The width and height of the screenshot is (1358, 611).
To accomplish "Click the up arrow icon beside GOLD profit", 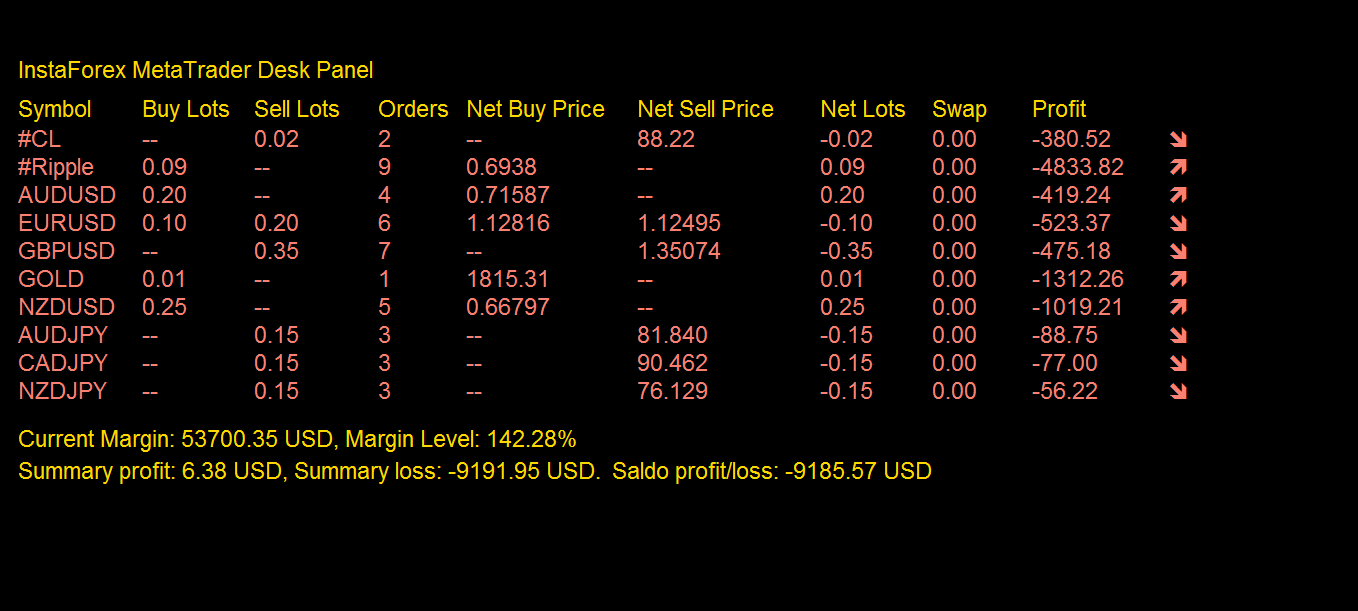I will [1177, 280].
